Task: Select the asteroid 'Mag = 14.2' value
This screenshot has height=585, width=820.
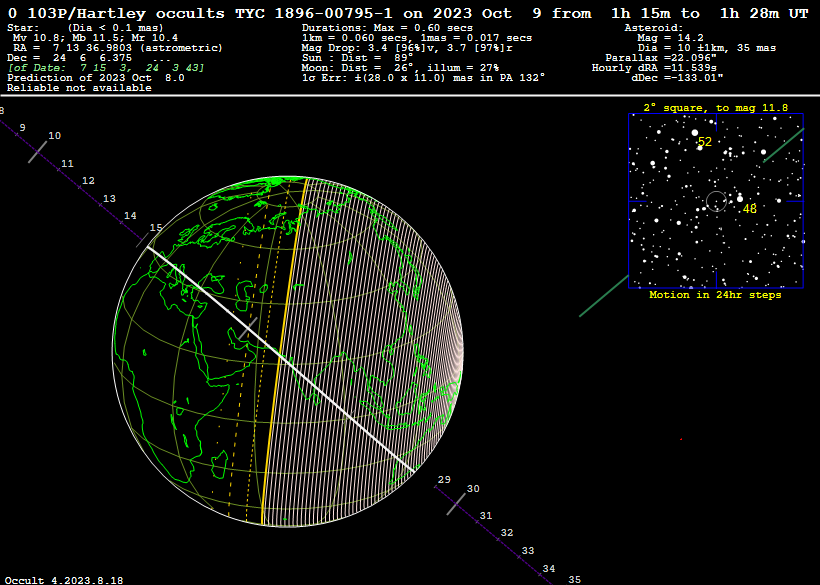Action: (670, 38)
